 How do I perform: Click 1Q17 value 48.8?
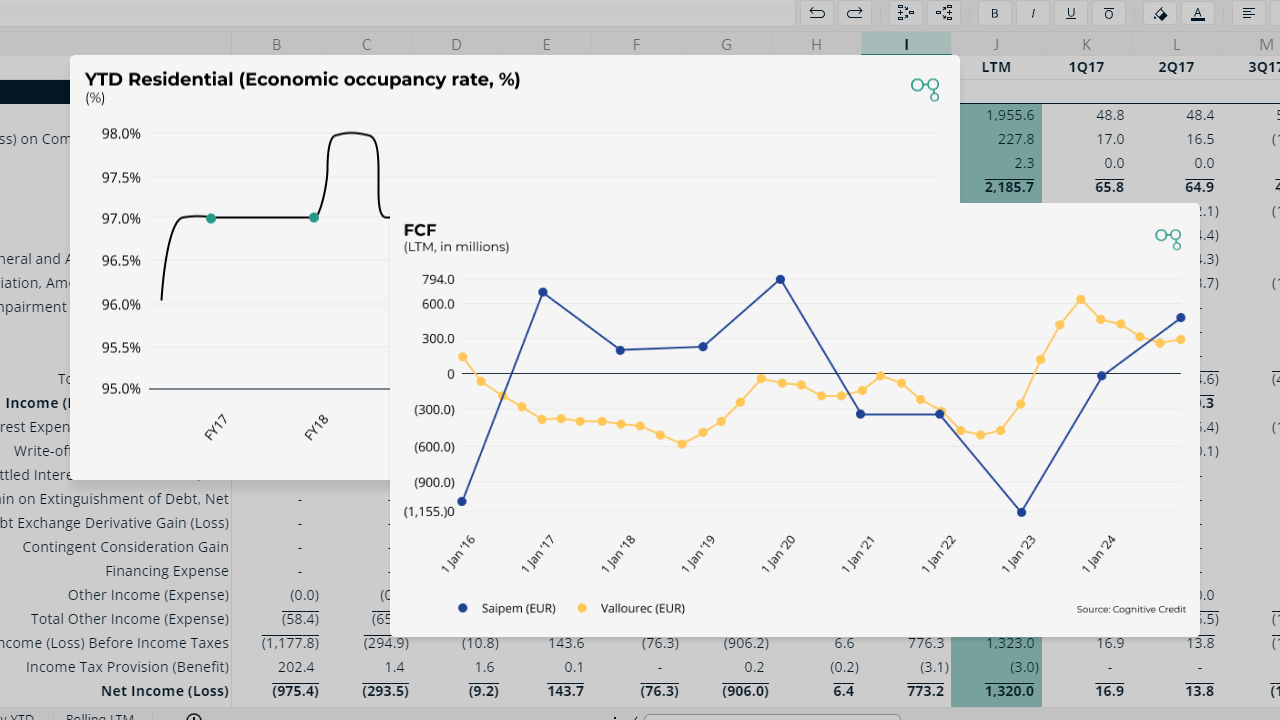point(1110,115)
